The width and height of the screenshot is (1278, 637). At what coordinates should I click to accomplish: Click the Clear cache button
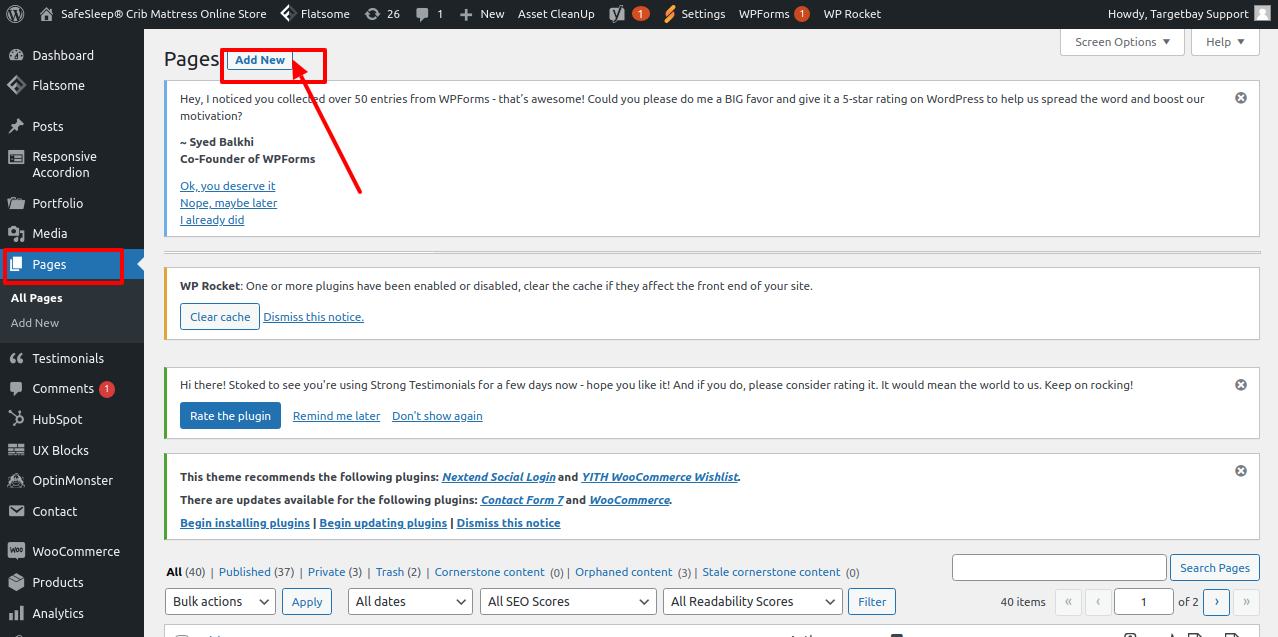[x=220, y=317]
